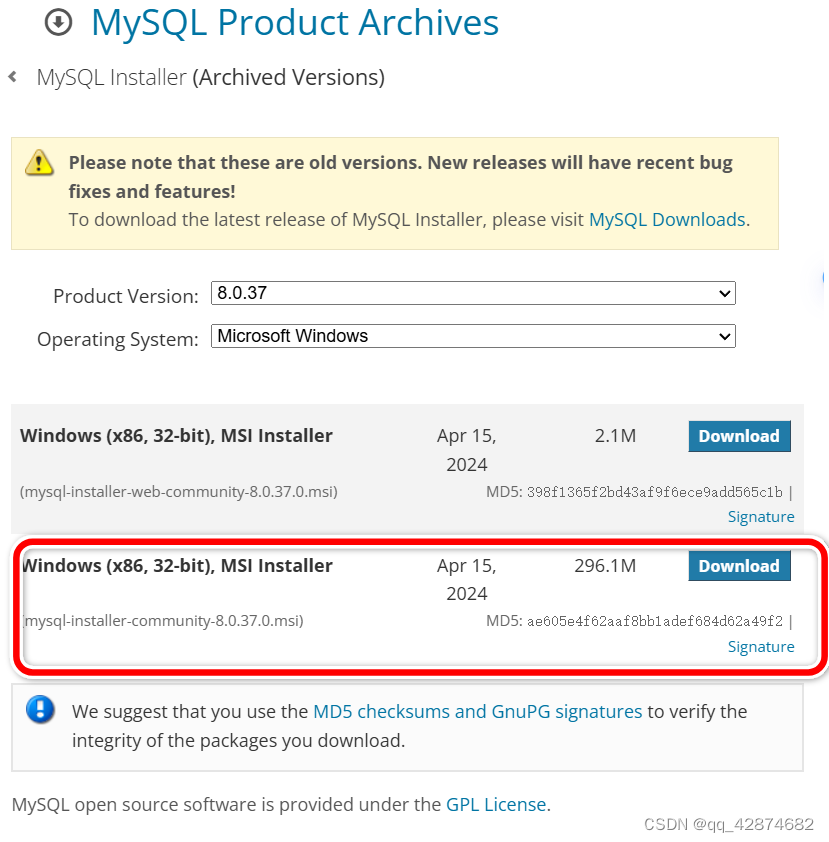Click the back chevron before MySQL Installer

tap(12, 76)
